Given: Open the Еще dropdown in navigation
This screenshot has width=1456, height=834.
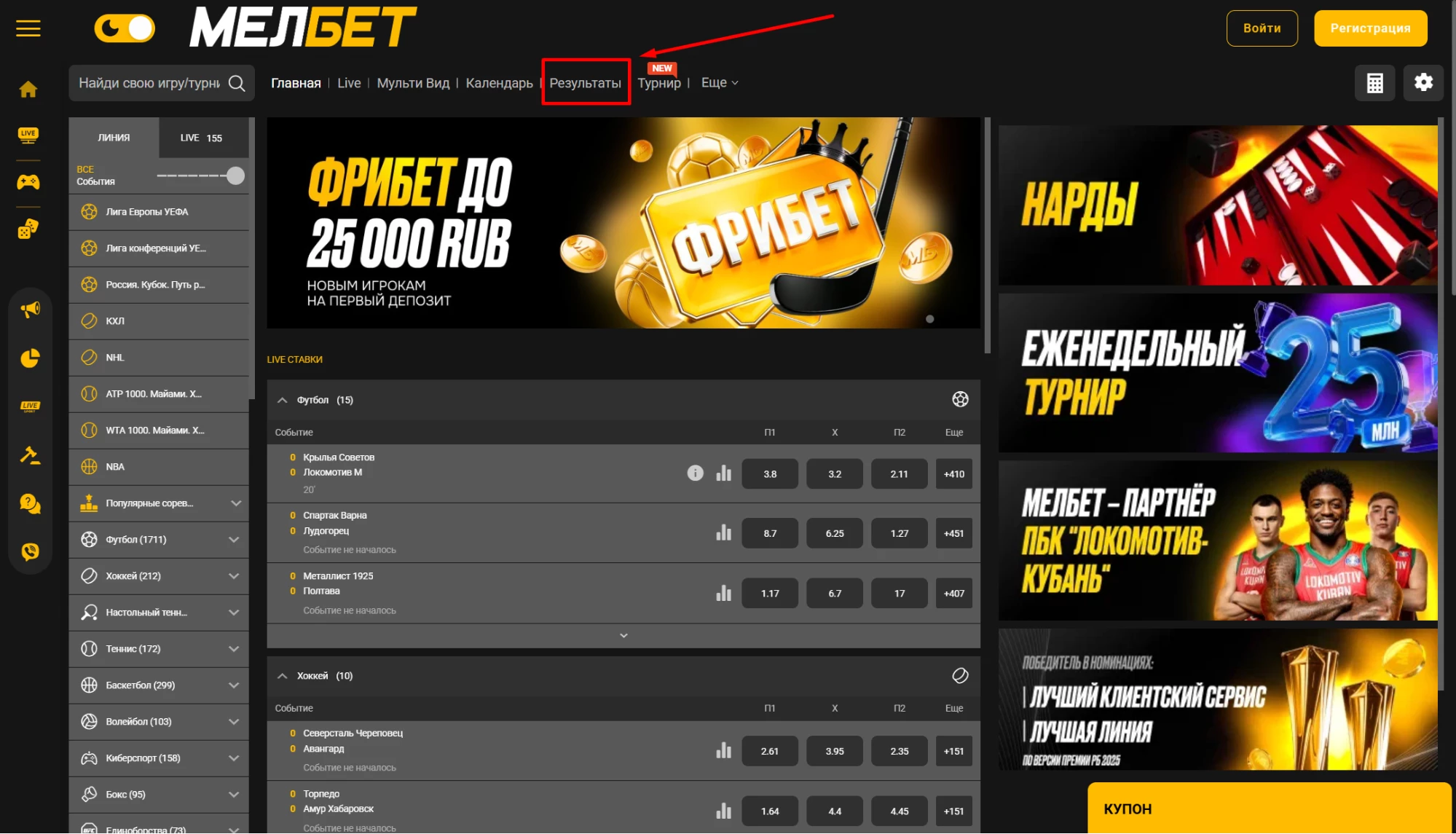Looking at the screenshot, I should [x=720, y=83].
